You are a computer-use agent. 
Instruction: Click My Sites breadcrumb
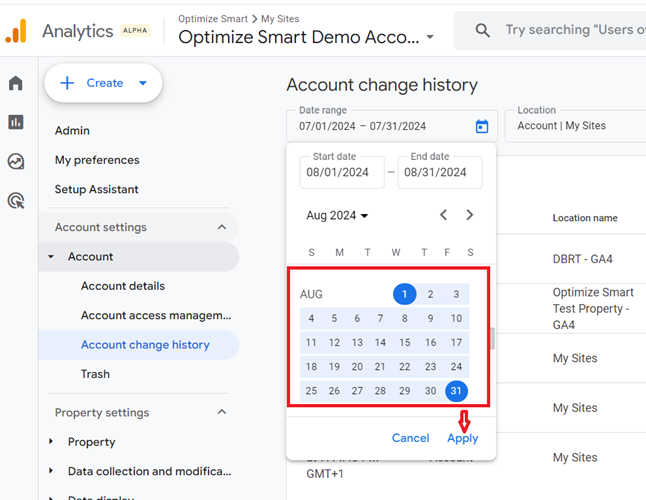(280, 19)
